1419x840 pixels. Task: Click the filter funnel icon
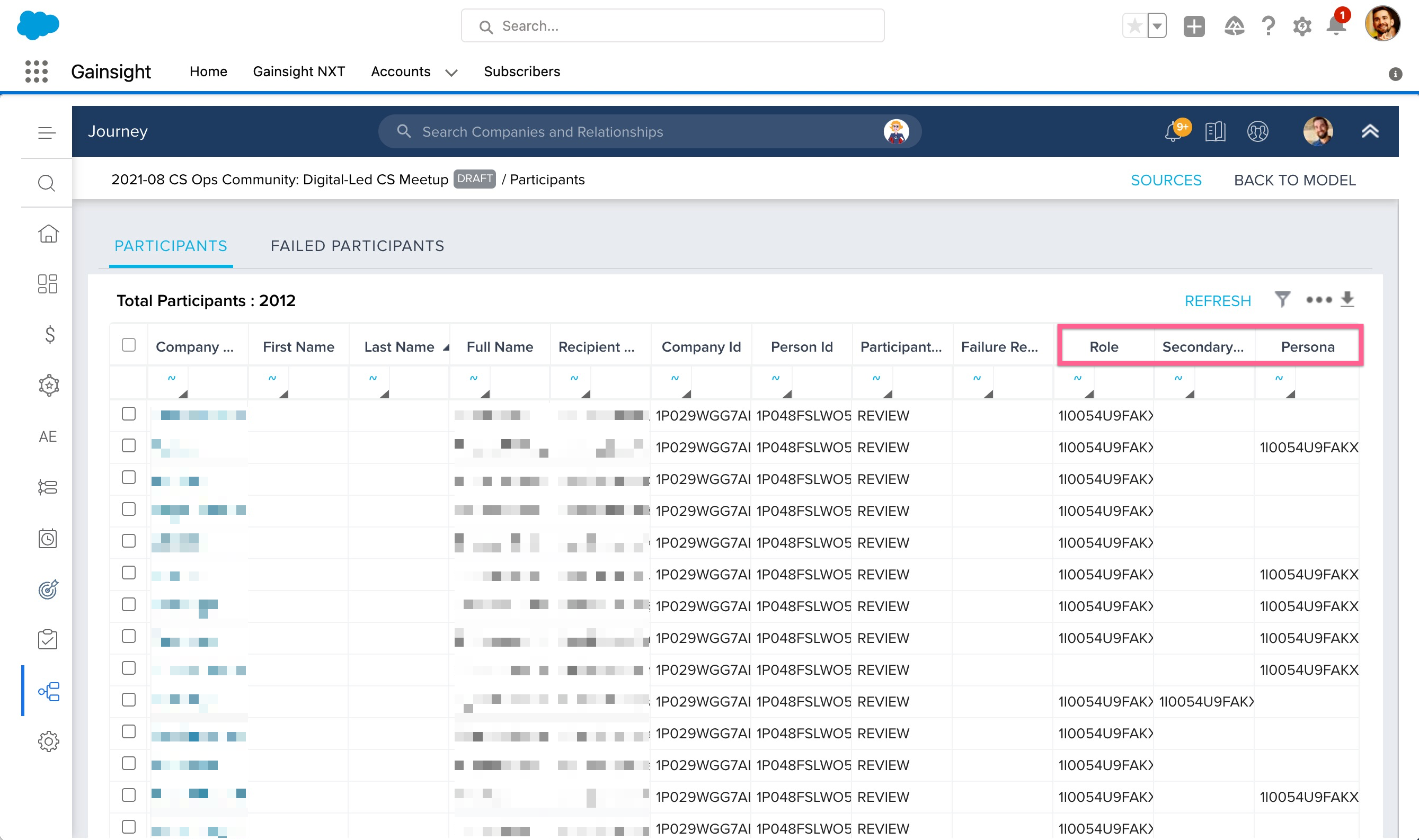tap(1282, 299)
